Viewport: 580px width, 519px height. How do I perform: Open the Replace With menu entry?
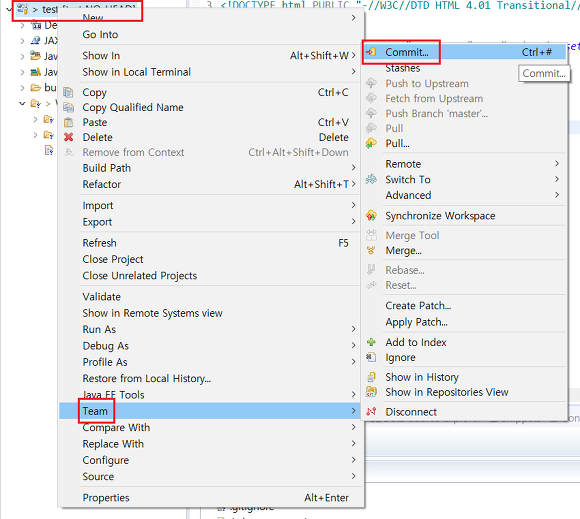coord(211,444)
